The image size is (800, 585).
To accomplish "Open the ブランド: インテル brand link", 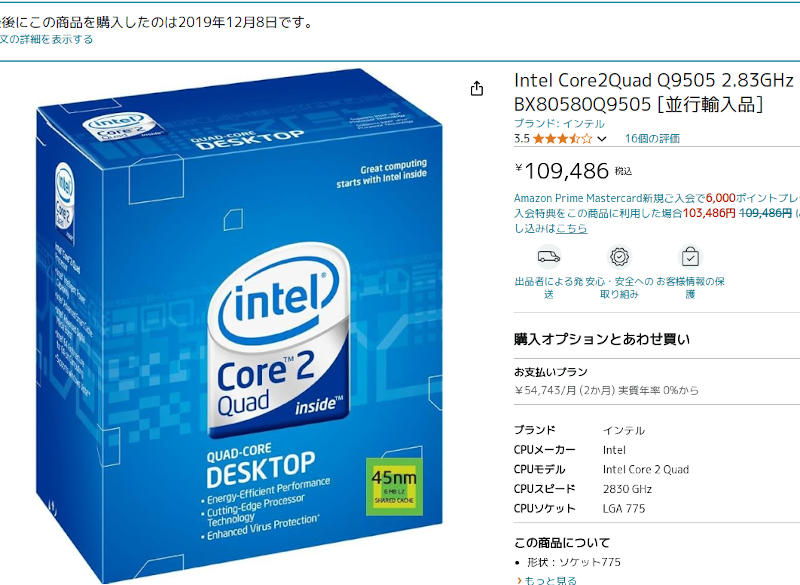I will pos(559,123).
